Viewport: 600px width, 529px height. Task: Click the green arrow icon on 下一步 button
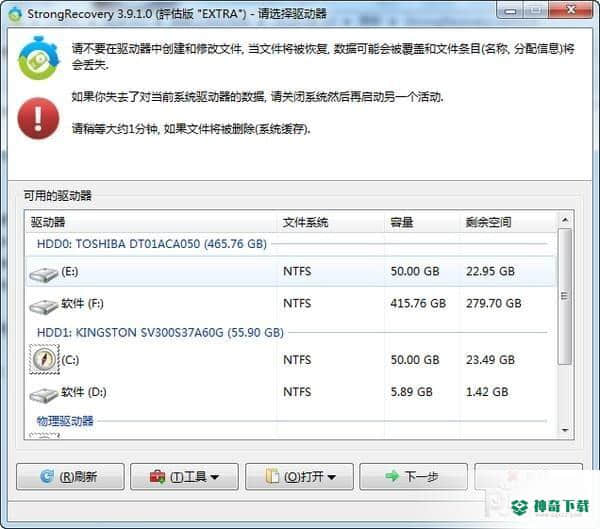(392, 476)
